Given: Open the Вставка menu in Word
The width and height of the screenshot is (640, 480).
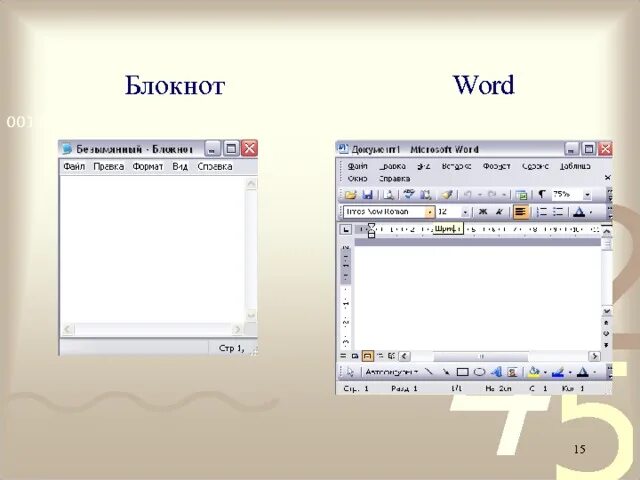Looking at the screenshot, I should coord(456,166).
